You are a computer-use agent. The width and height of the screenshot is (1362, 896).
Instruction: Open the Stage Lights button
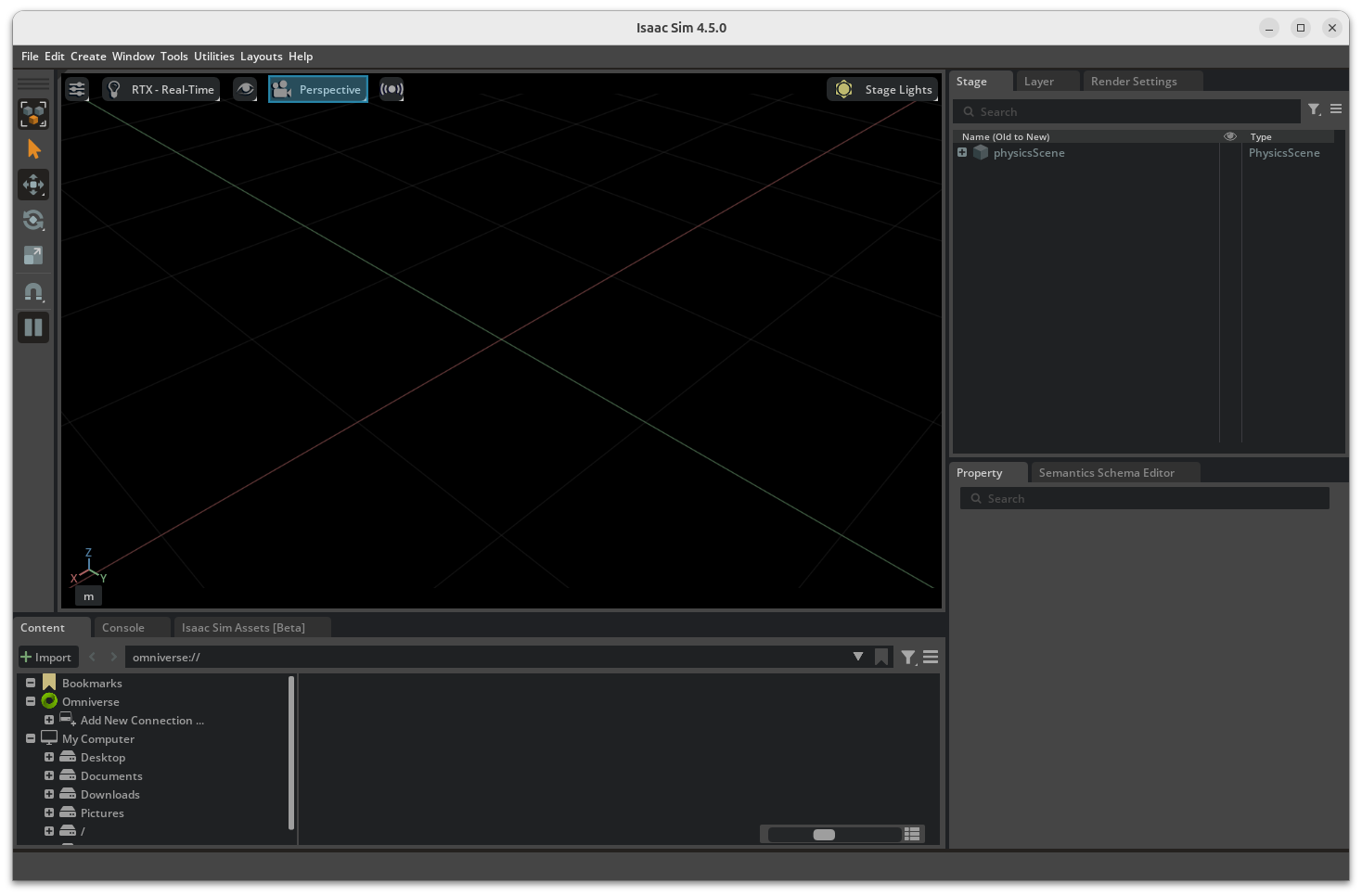[883, 89]
